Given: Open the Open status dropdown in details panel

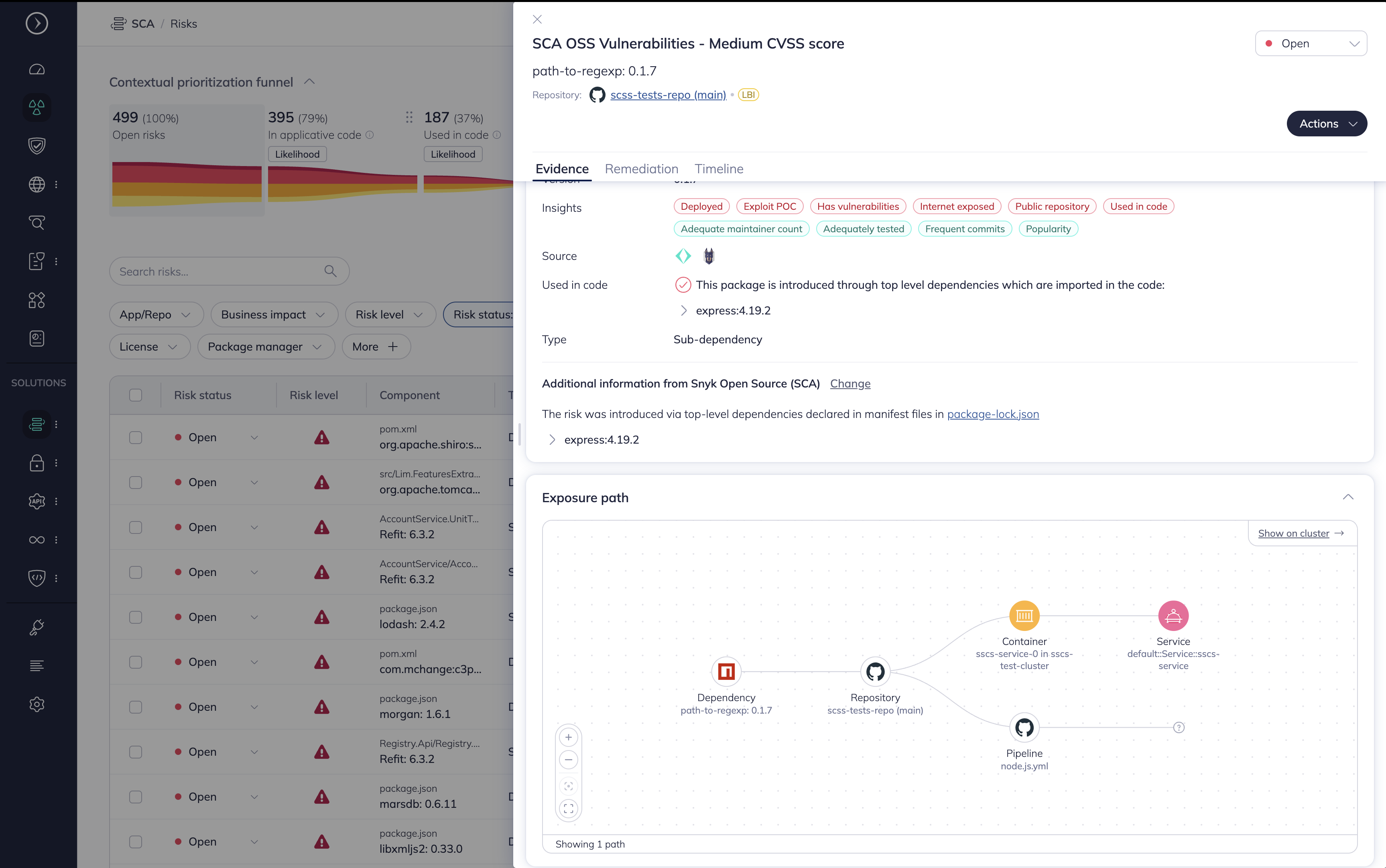Looking at the screenshot, I should tap(1311, 44).
